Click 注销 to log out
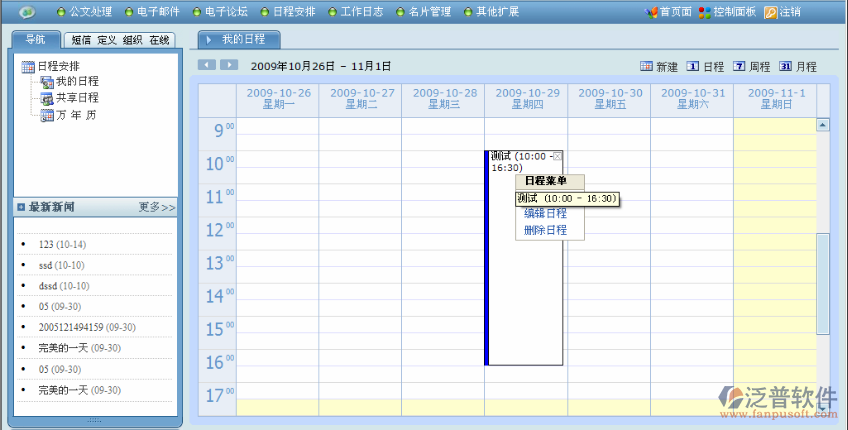Viewport: 848px width, 430px height. tap(783, 12)
